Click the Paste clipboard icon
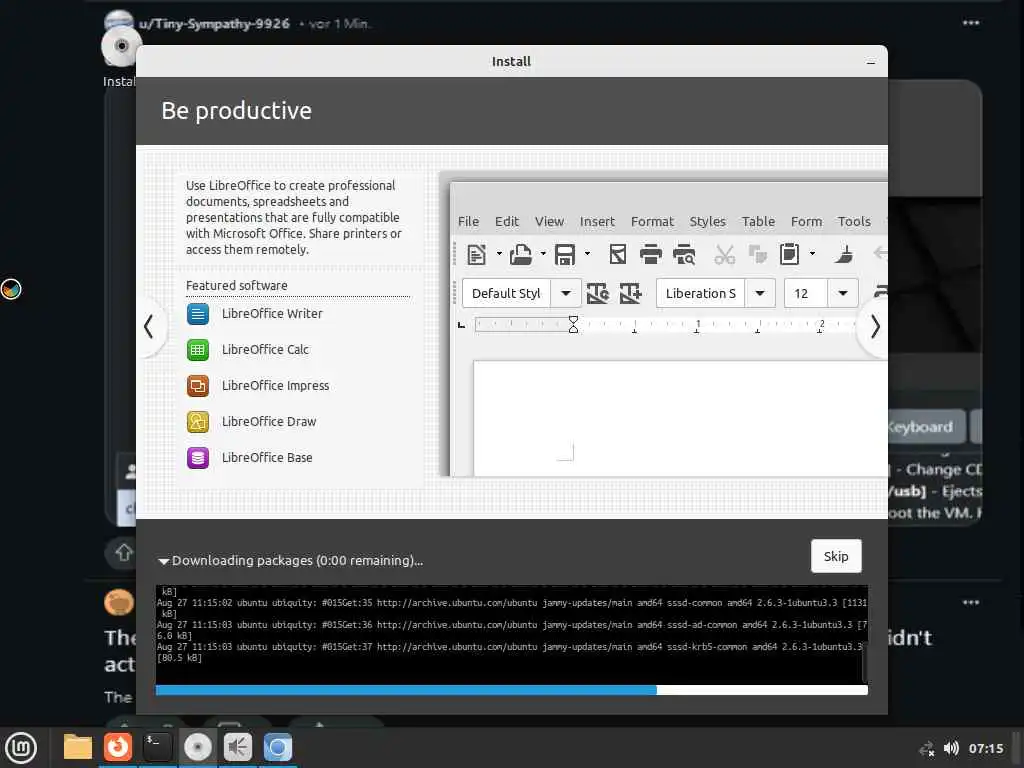The image size is (1024, 768). (790, 254)
